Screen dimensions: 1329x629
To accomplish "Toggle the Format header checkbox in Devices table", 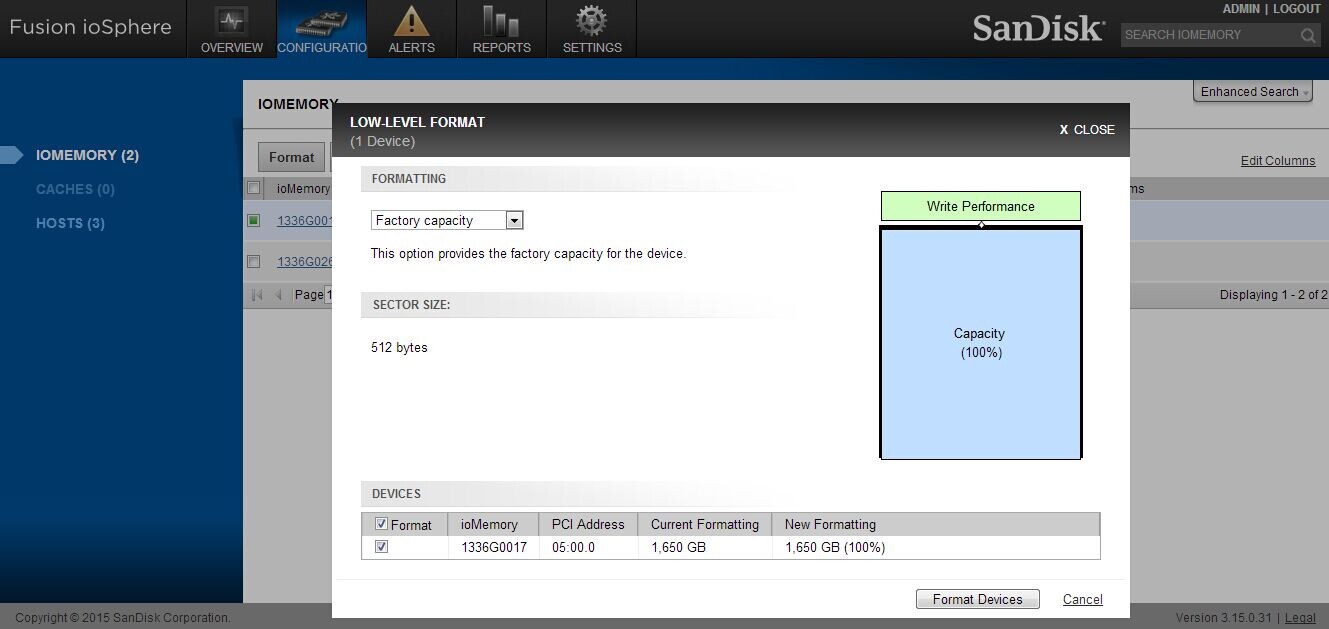I will coord(381,524).
